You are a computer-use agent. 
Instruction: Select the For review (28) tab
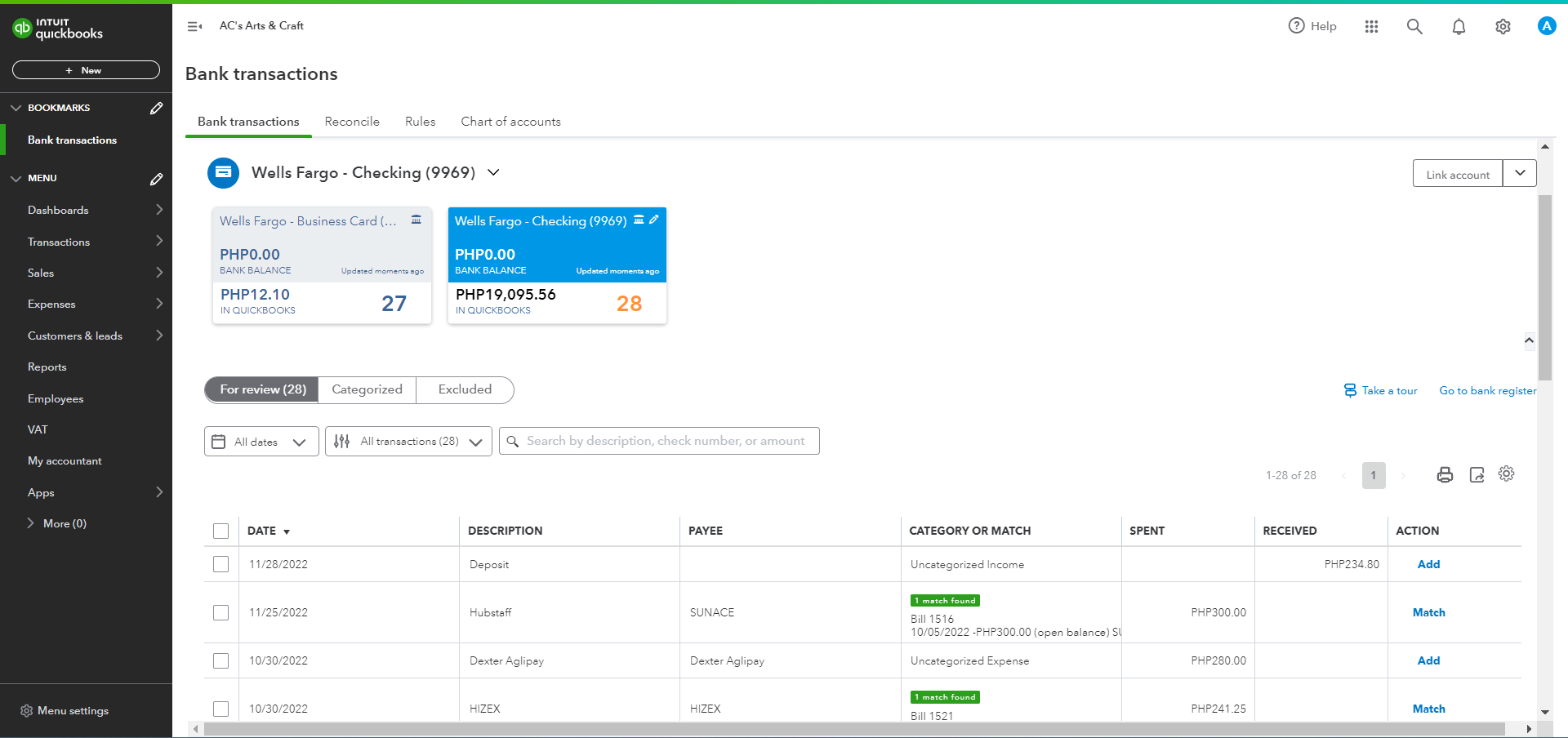pos(262,389)
